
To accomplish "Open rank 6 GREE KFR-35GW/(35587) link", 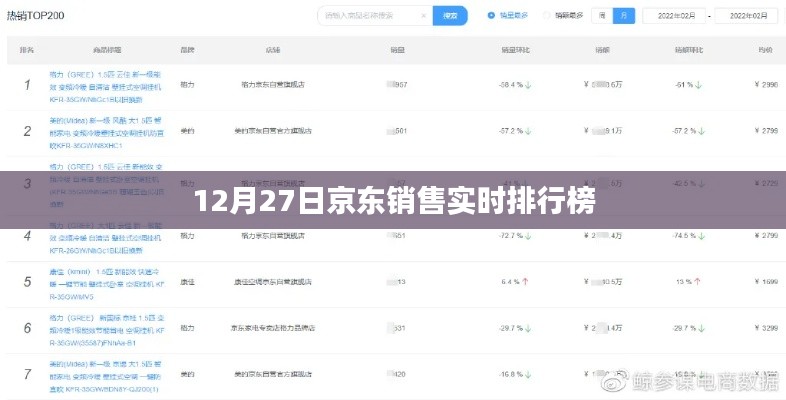I will pos(107,330).
